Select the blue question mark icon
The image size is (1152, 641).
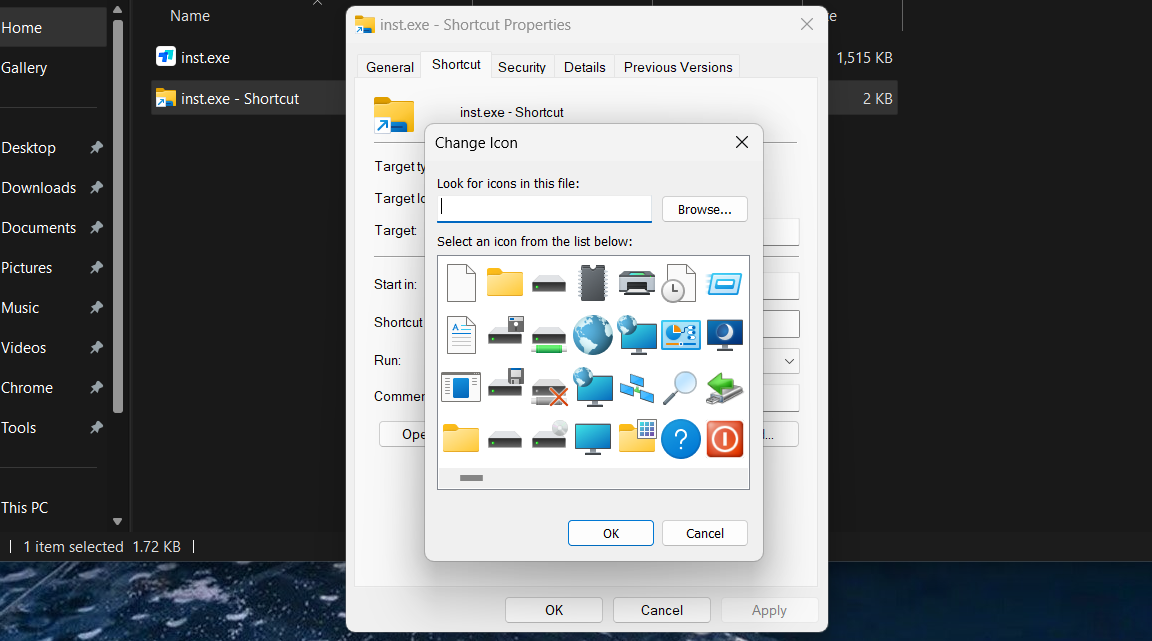[x=680, y=439]
